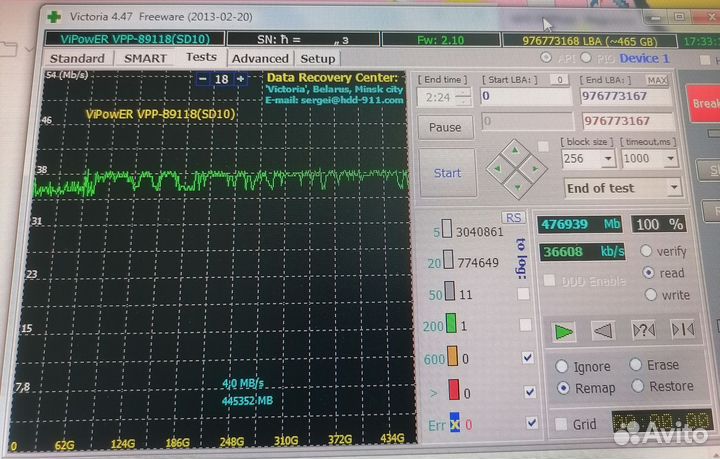Image resolution: width=720 pixels, height=459 pixels.
Task: Click the red slow block indicator
Action: coord(454,389)
